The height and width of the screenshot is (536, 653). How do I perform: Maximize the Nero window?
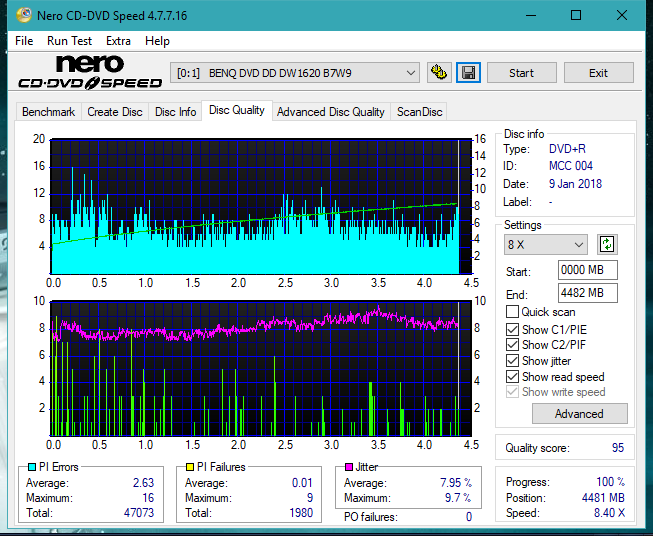576,15
